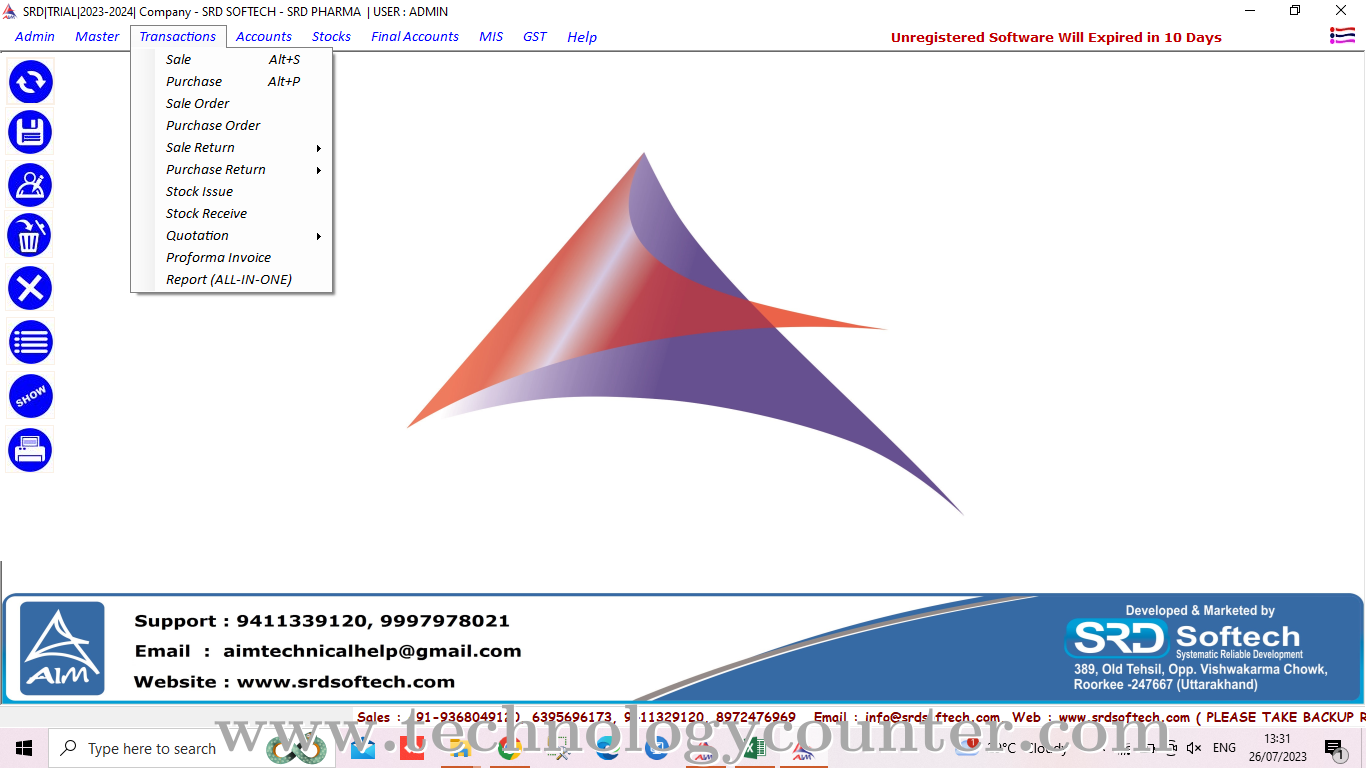The image size is (1366, 768).
Task: Select Stock Receive entry
Action: point(232,214)
